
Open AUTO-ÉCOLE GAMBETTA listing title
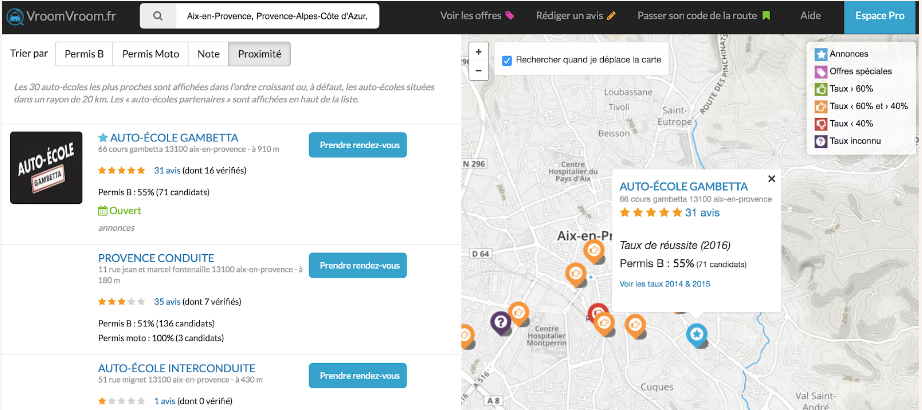pos(174,138)
